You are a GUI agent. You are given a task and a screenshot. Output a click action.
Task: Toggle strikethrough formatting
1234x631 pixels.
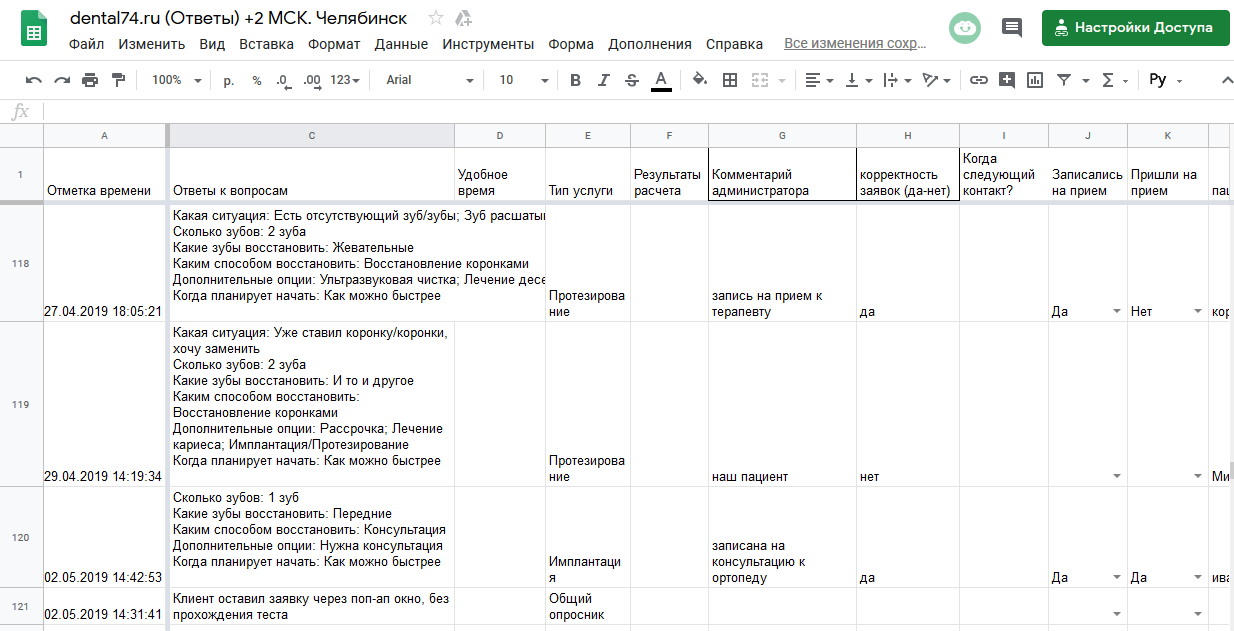631,80
